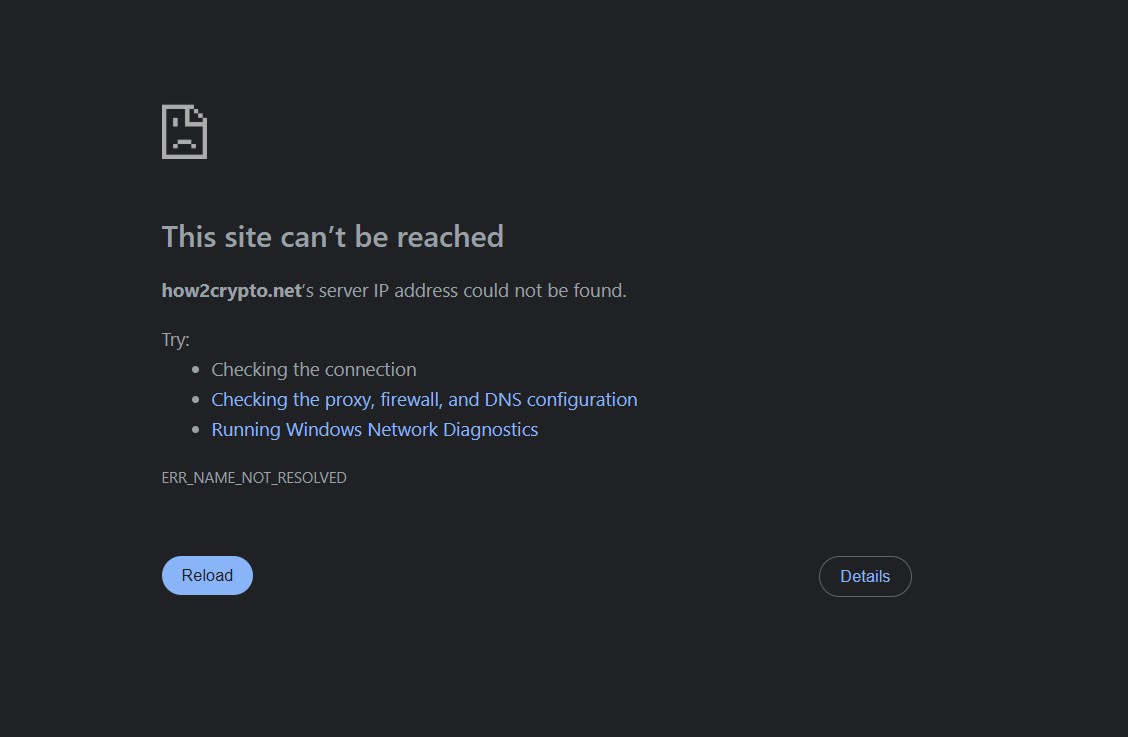Select the ERR_NAME_NOT_RESOLVED error code
The height and width of the screenshot is (737, 1128).
(254, 478)
